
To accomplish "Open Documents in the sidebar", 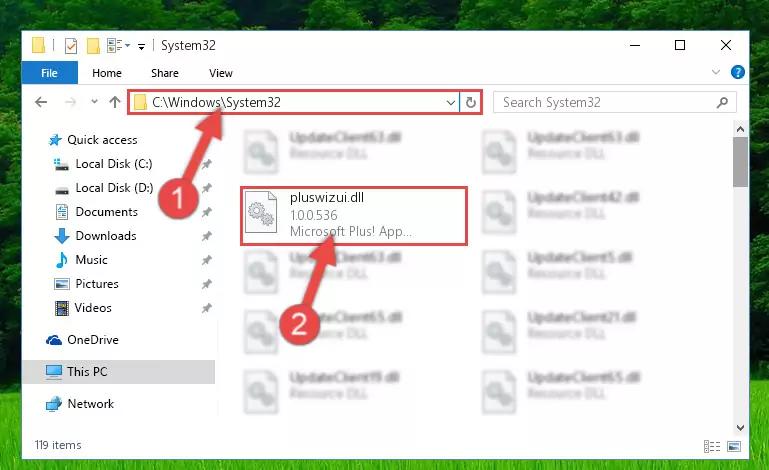I will [x=106, y=212].
